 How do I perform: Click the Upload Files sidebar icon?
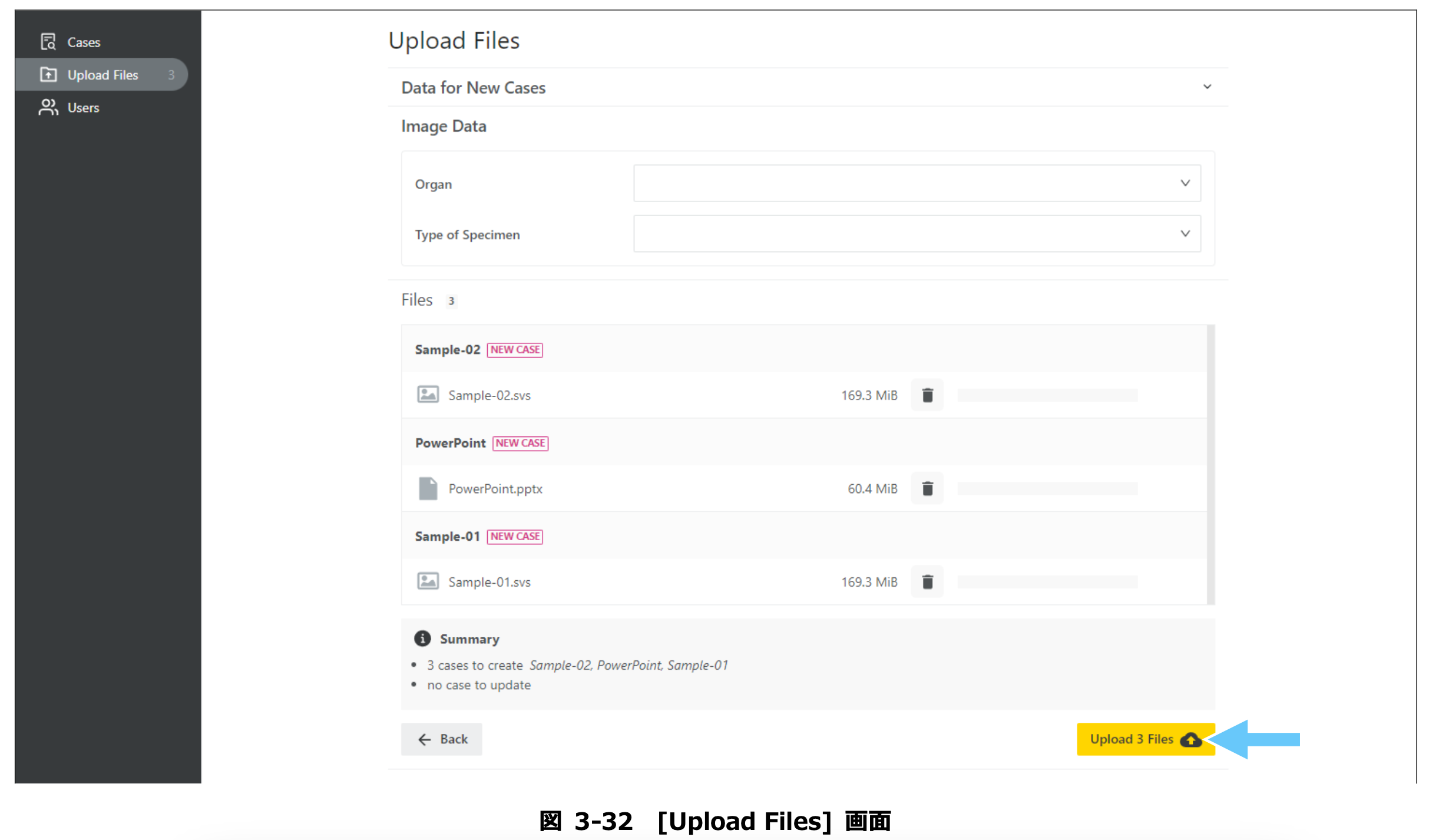click(x=48, y=74)
